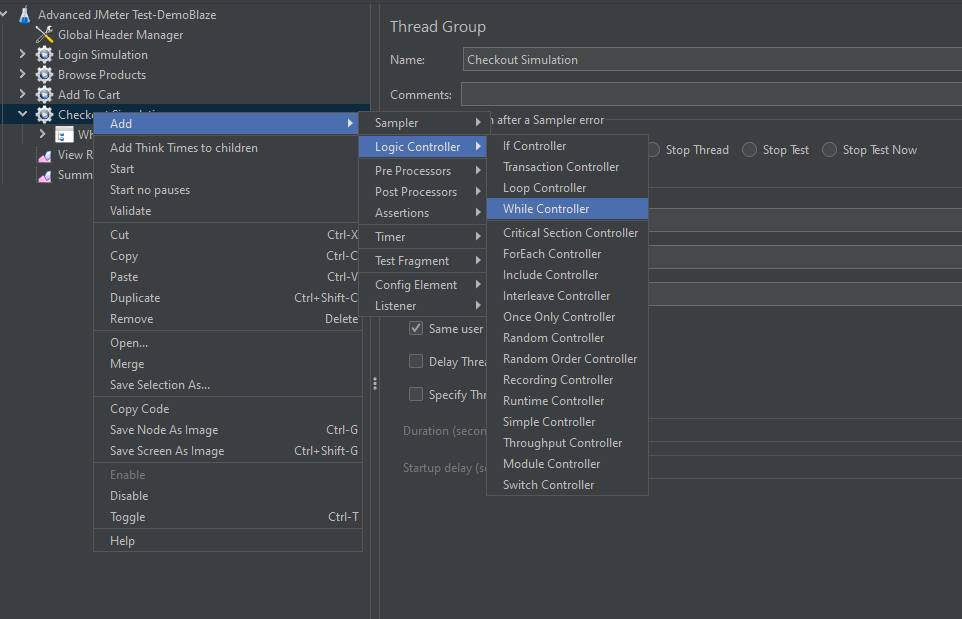The height and width of the screenshot is (619, 962).
Task: Enable the Specify Thread lifetime checkbox
Action: 416,394
